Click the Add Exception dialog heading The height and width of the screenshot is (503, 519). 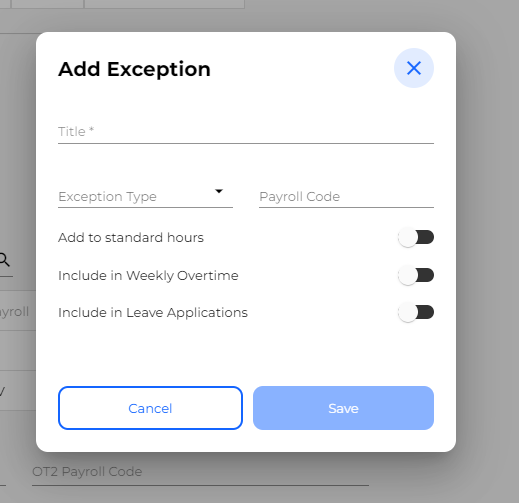point(134,69)
